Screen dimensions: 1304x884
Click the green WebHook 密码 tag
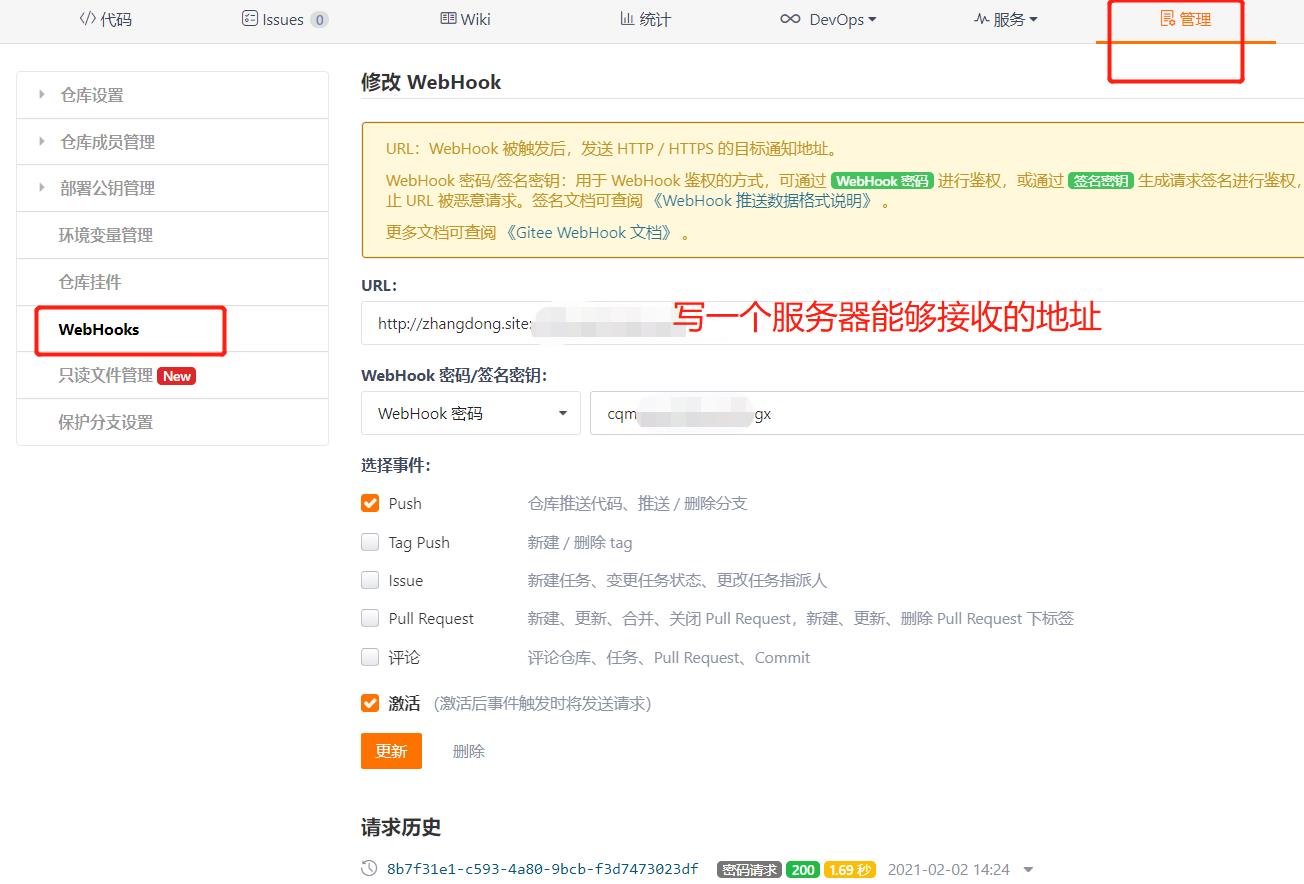point(883,181)
